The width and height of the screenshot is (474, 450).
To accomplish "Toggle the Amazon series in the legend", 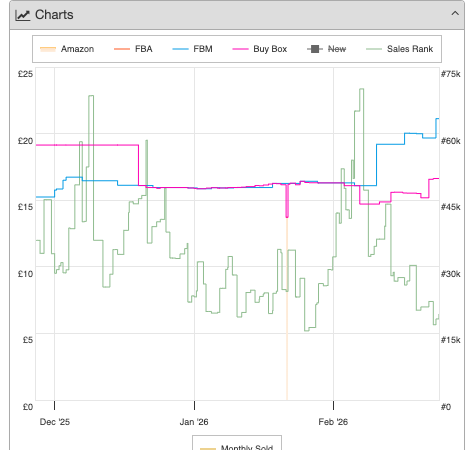I will (67, 49).
